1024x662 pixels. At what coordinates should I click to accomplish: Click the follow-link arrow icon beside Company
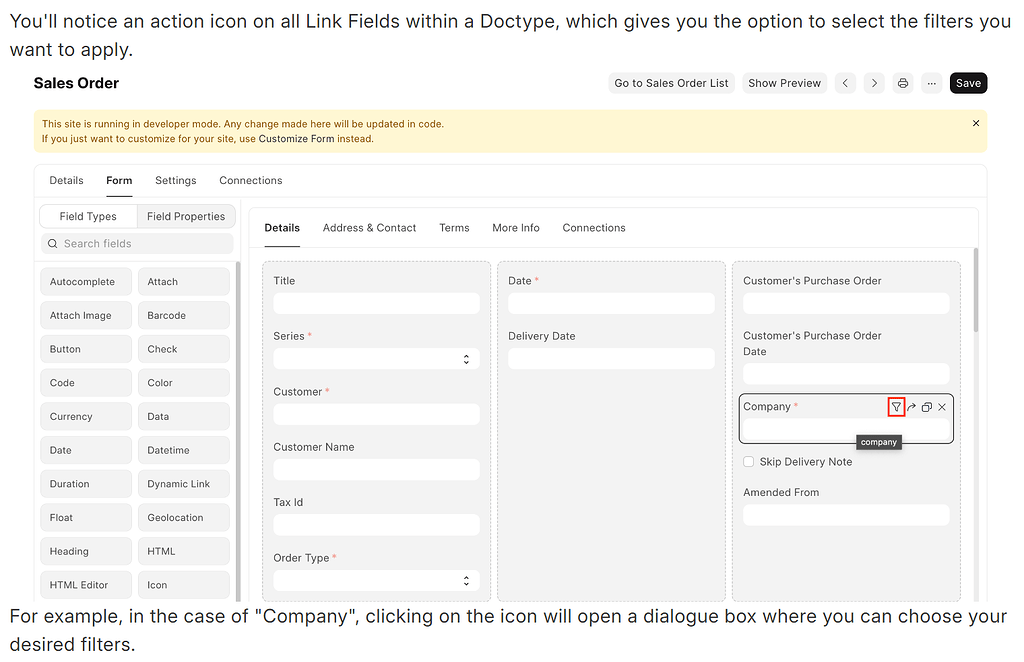click(x=911, y=407)
